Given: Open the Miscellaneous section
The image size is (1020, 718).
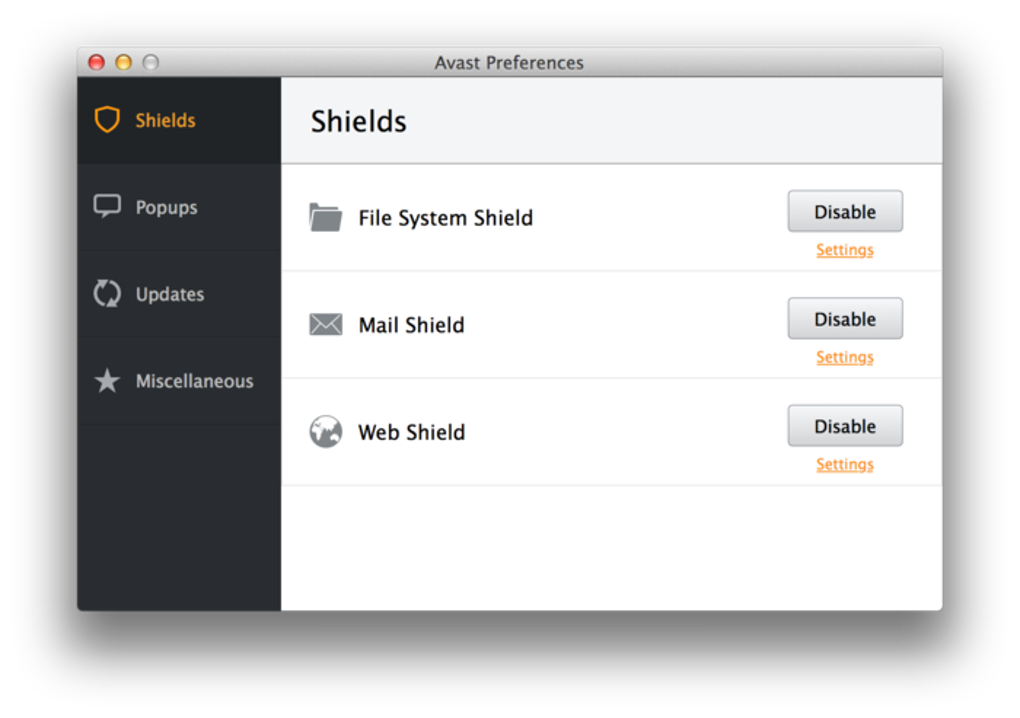Looking at the screenshot, I should coord(194,381).
